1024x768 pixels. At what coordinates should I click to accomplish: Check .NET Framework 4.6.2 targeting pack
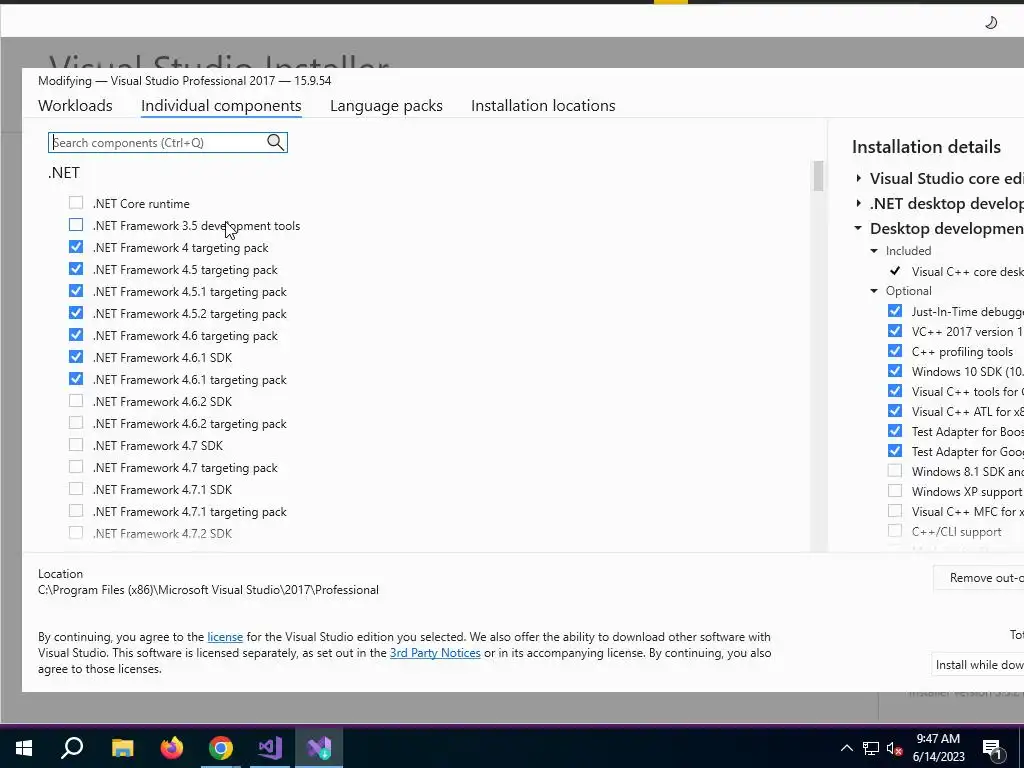(x=76, y=423)
